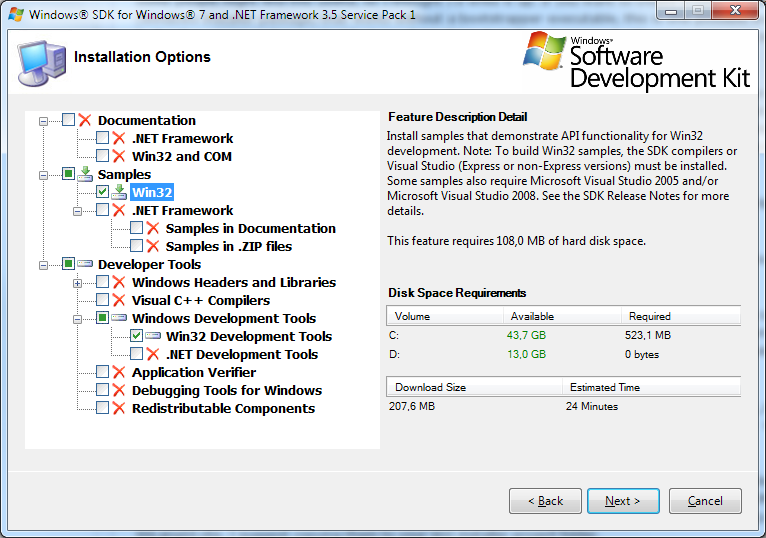The width and height of the screenshot is (766, 538).
Task: Click the red X icon beside Redistributable Components
Action: click(x=119, y=408)
